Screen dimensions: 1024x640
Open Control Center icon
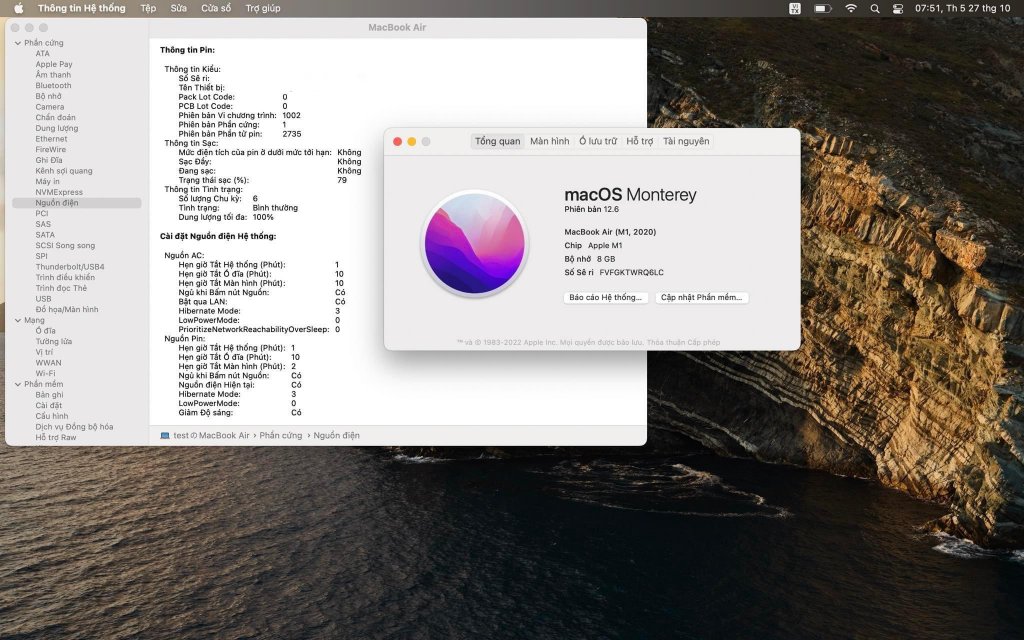[897, 8]
